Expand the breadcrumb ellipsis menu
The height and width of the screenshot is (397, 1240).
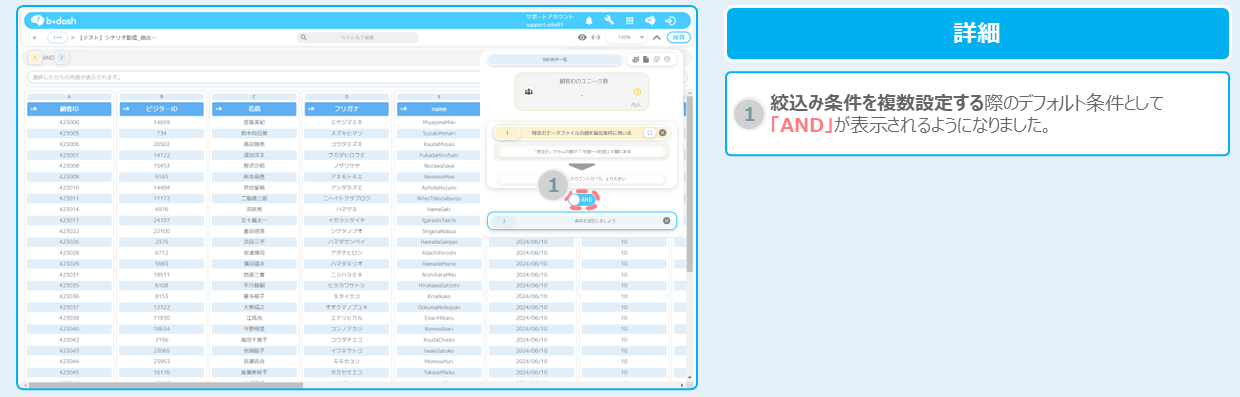57,37
